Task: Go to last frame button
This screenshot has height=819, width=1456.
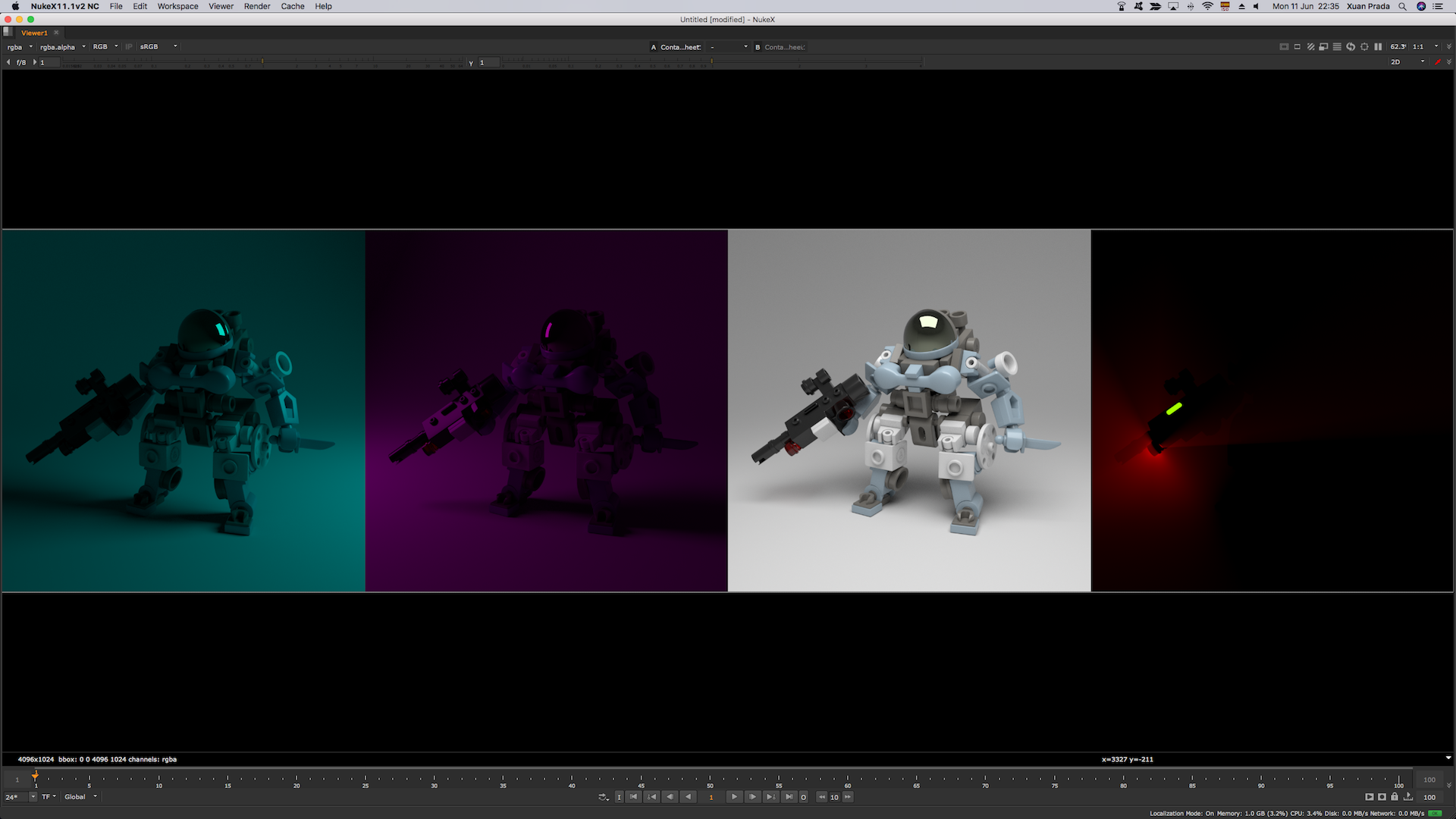Action: pyautogui.click(x=789, y=796)
